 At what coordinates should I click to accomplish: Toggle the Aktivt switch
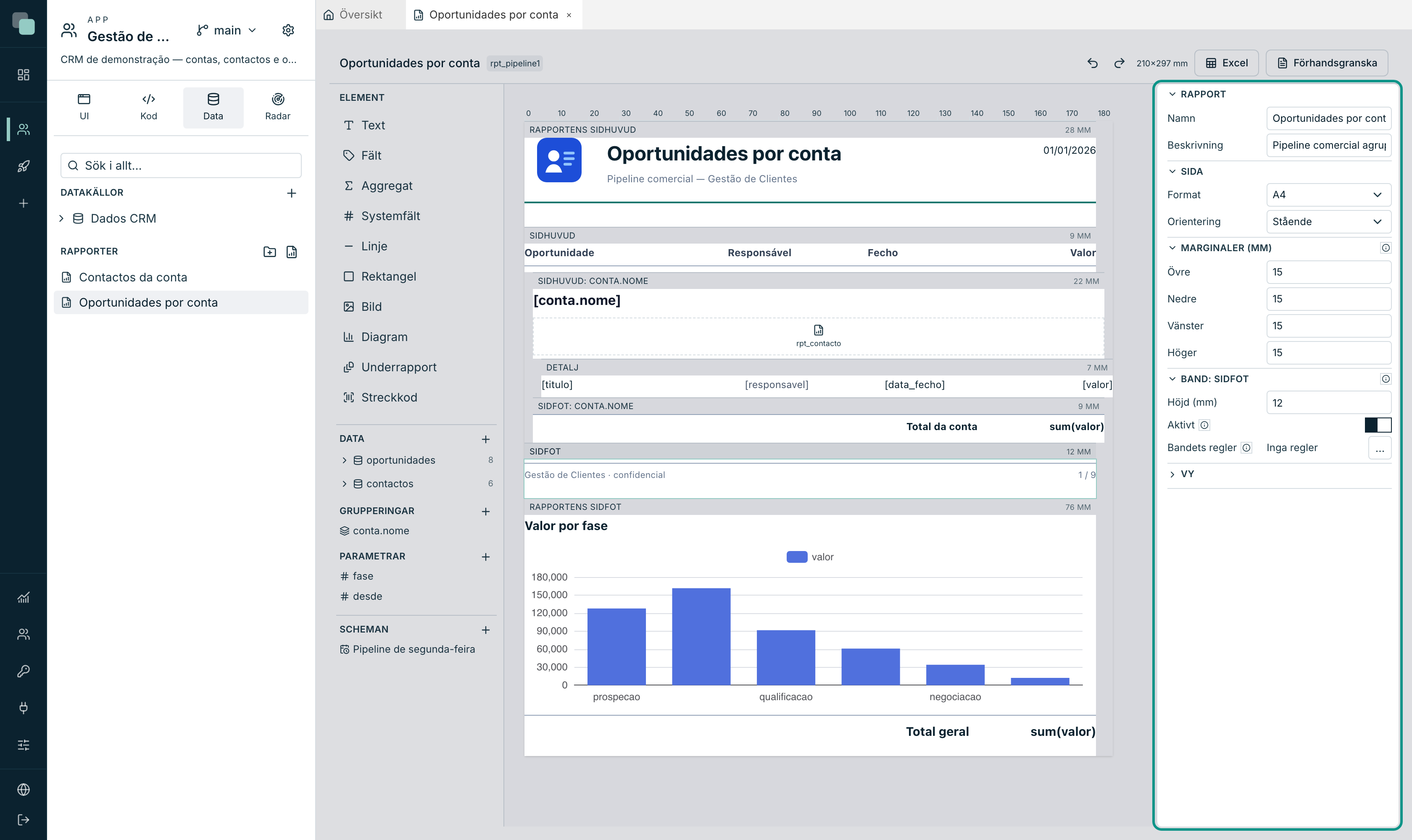pyautogui.click(x=1378, y=425)
